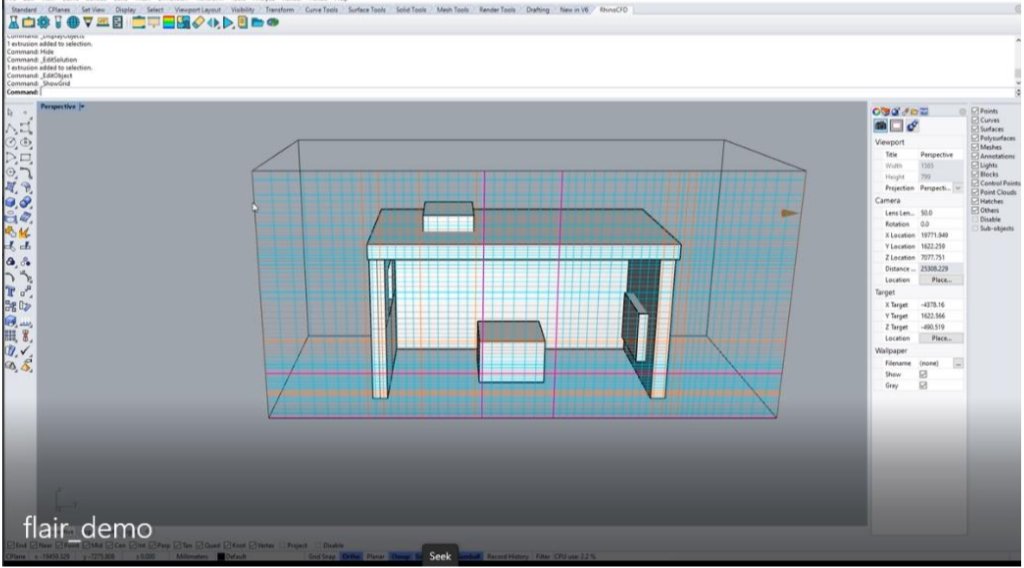Click the Lens Length value field
The height and width of the screenshot is (568, 1024).
(940, 213)
